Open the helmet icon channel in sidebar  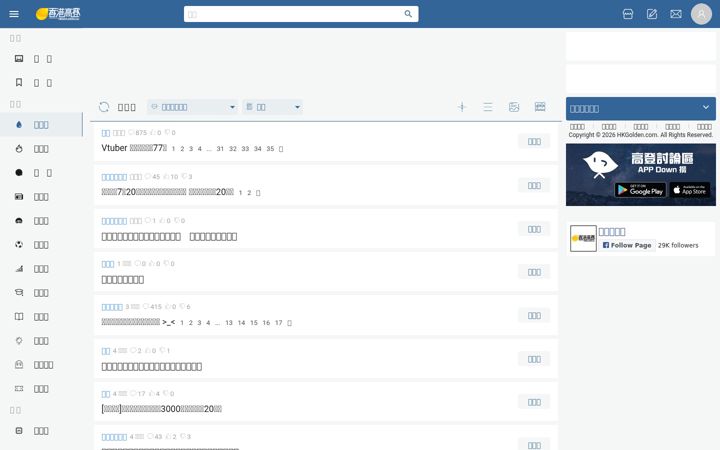pyautogui.click(x=41, y=221)
